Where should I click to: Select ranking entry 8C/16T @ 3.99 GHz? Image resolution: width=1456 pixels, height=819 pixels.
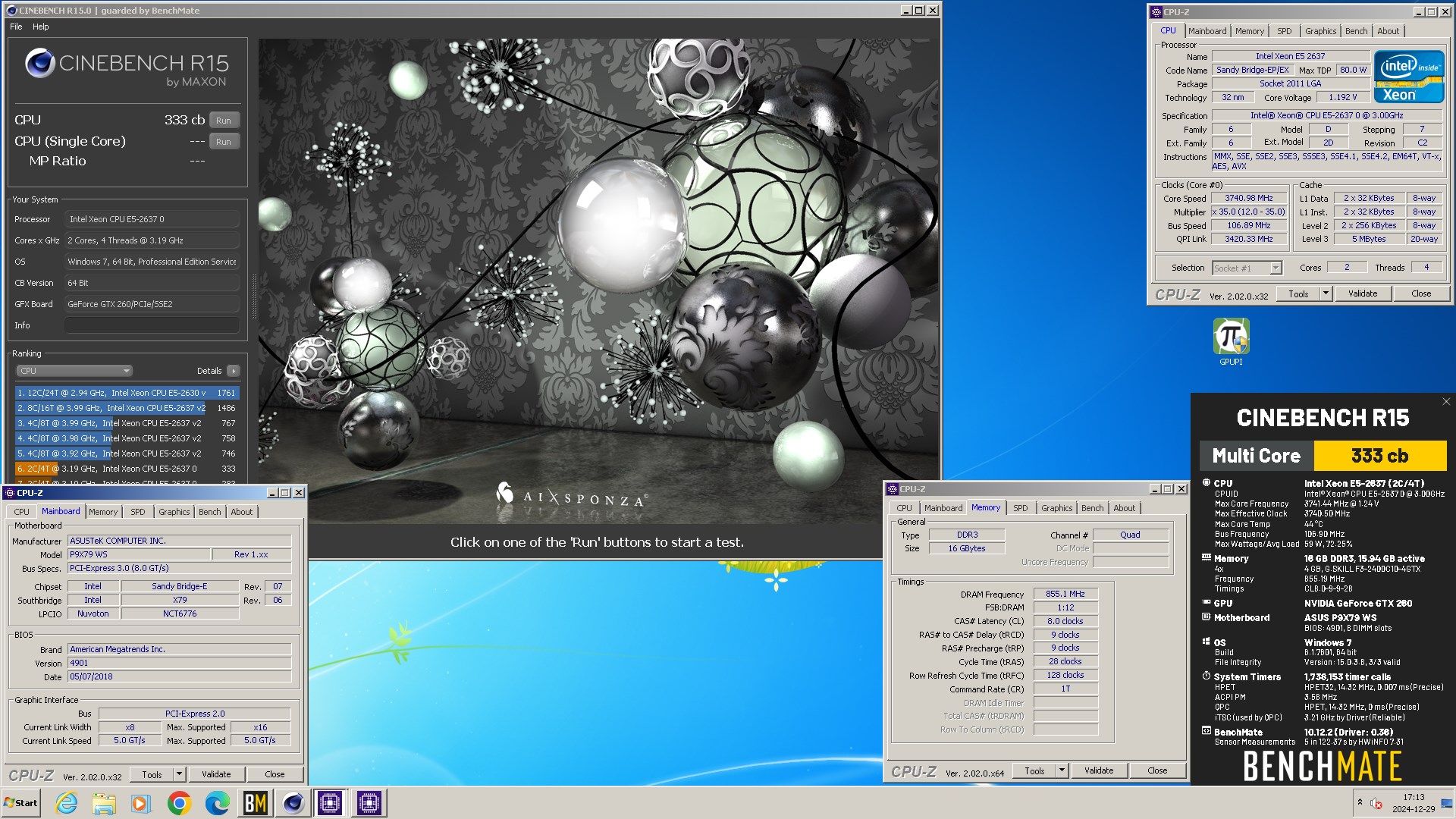(x=127, y=408)
